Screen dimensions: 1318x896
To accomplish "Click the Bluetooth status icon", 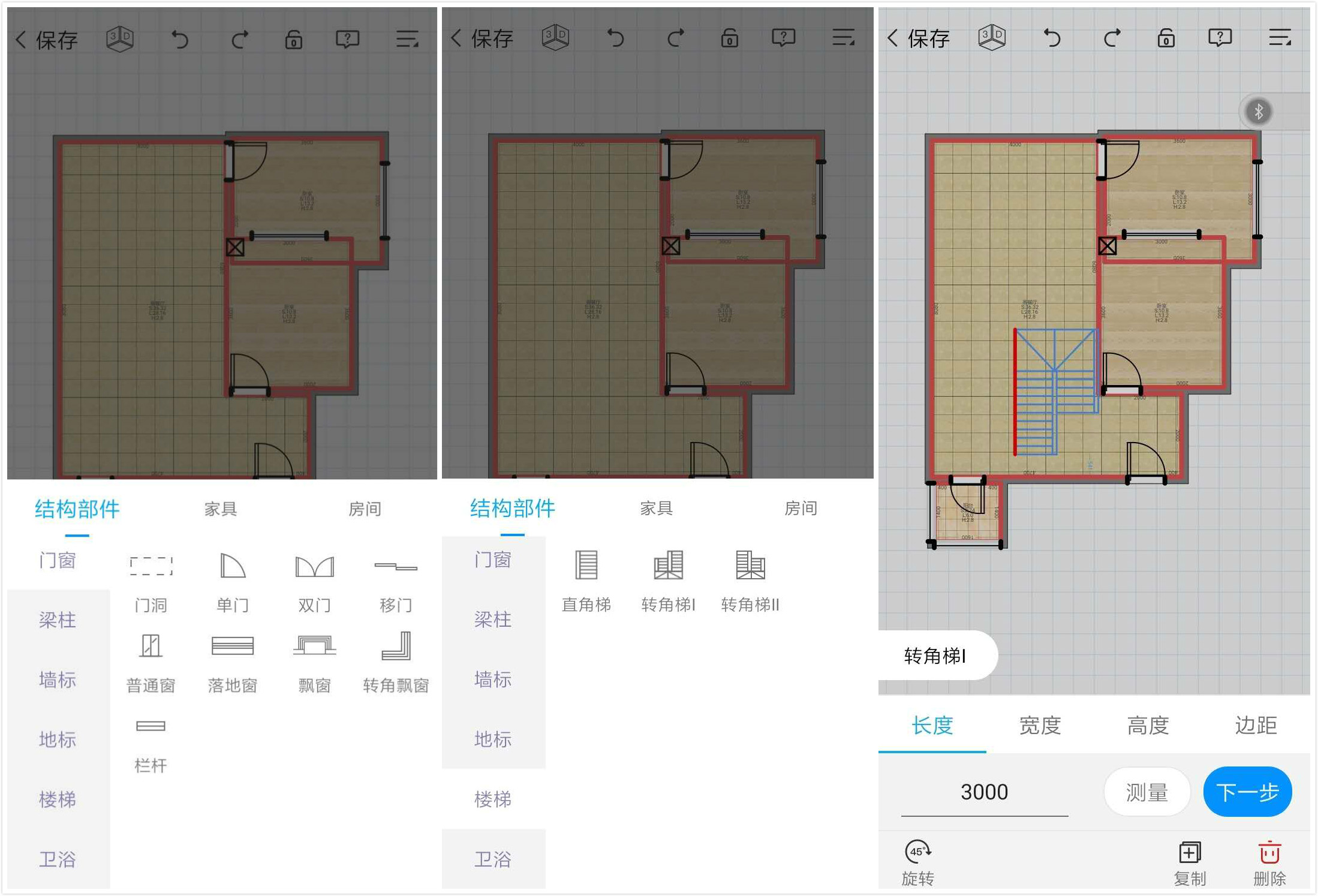I will pyautogui.click(x=1258, y=111).
